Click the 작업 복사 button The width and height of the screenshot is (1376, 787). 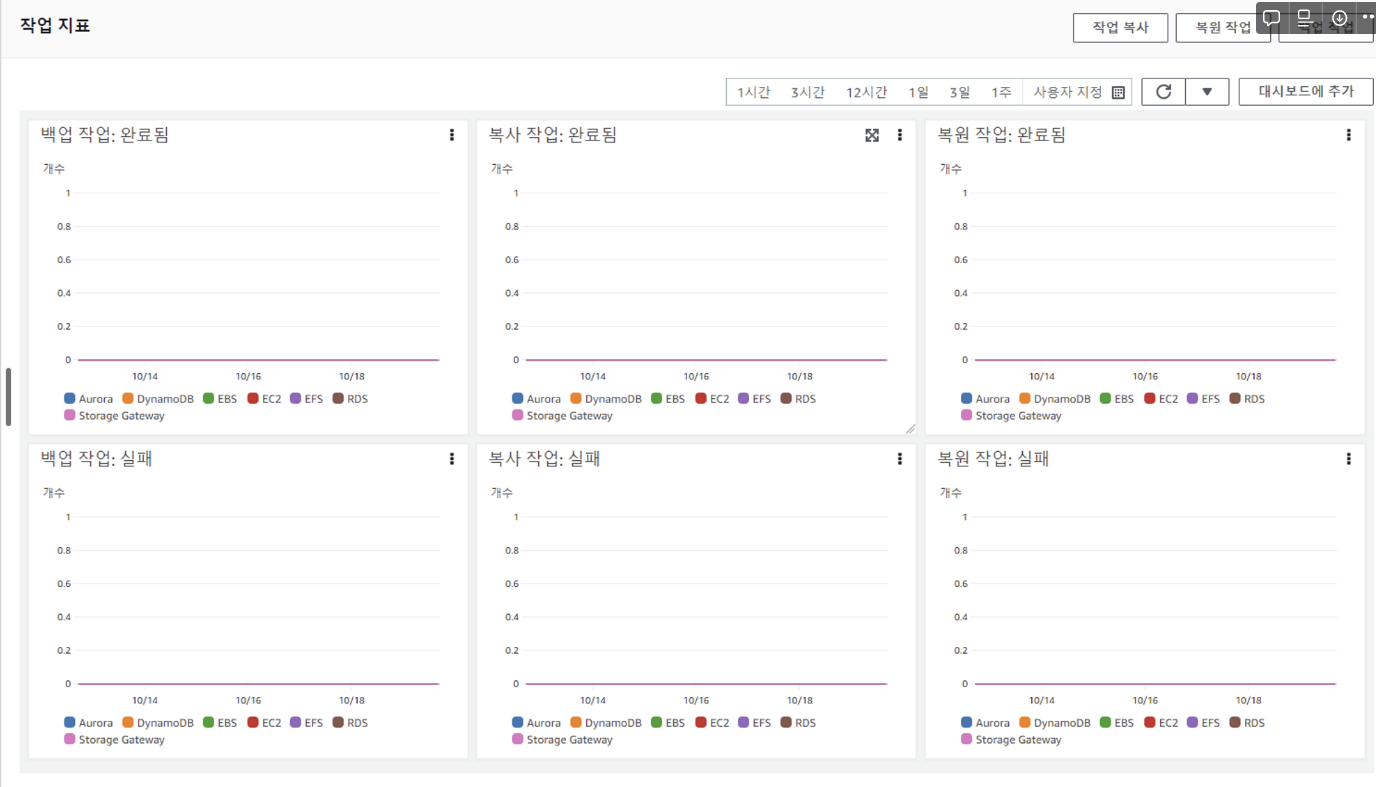point(1120,28)
